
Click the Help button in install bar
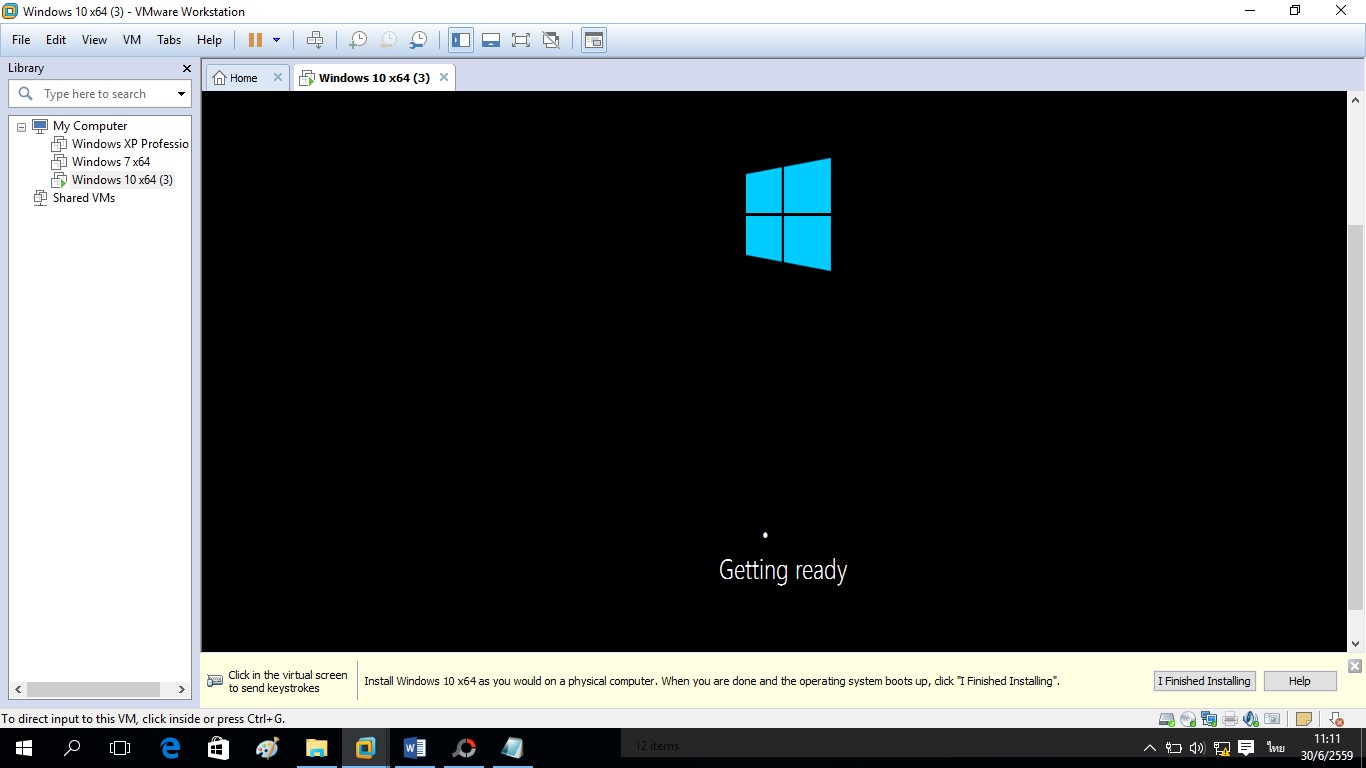1300,681
